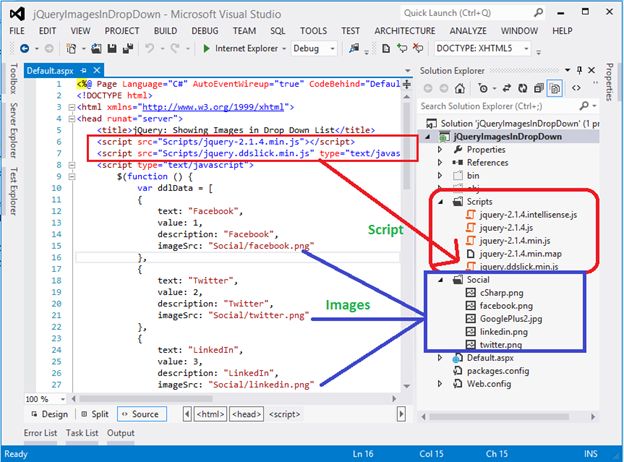Refresh the Solution Explorer
The image size is (624, 462).
[523, 88]
